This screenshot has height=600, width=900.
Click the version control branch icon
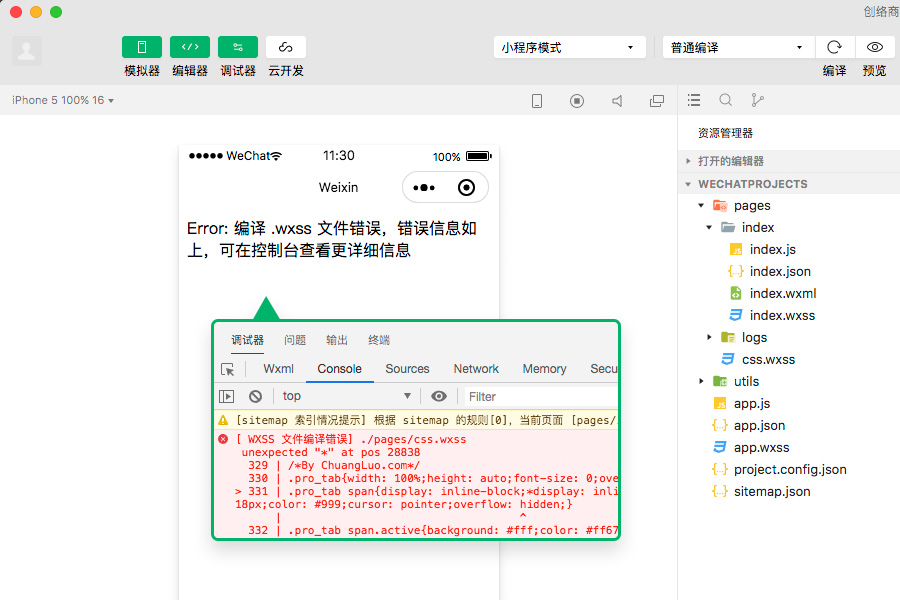coord(756,100)
